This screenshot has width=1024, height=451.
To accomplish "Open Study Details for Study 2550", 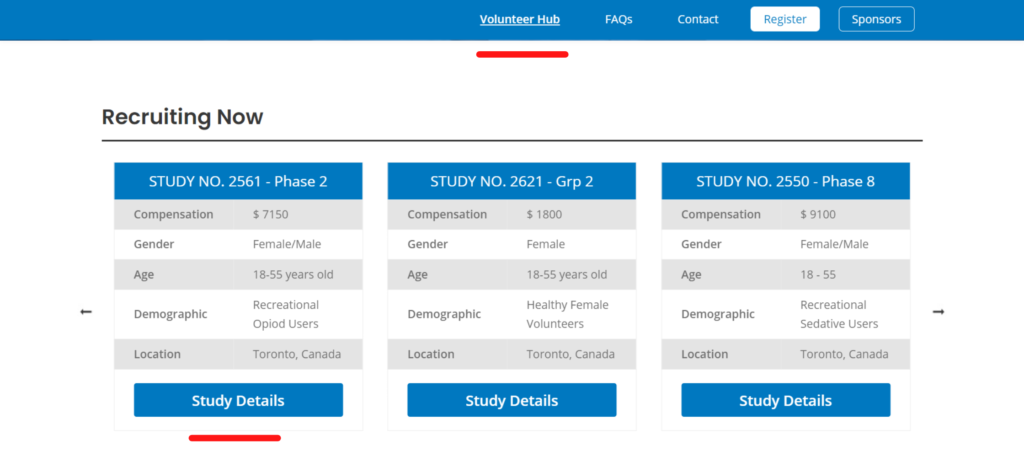I will 785,400.
